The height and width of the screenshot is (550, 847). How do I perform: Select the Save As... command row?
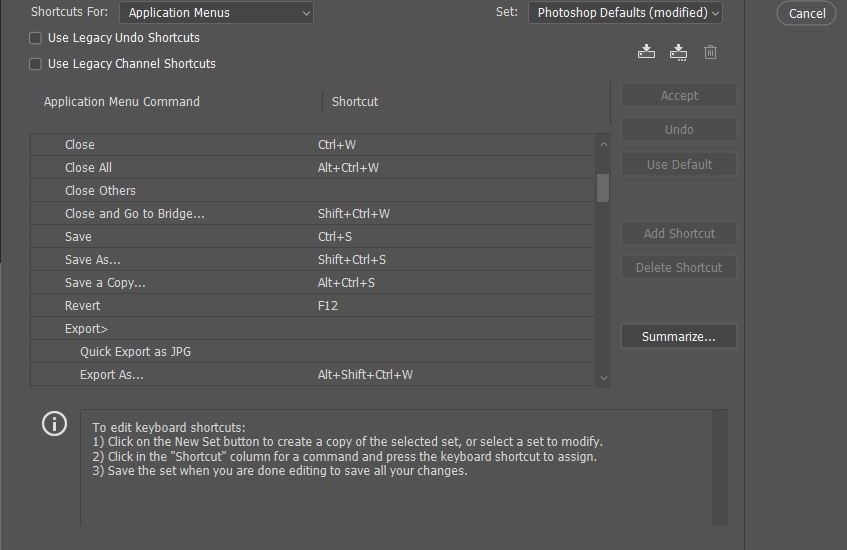pos(312,259)
